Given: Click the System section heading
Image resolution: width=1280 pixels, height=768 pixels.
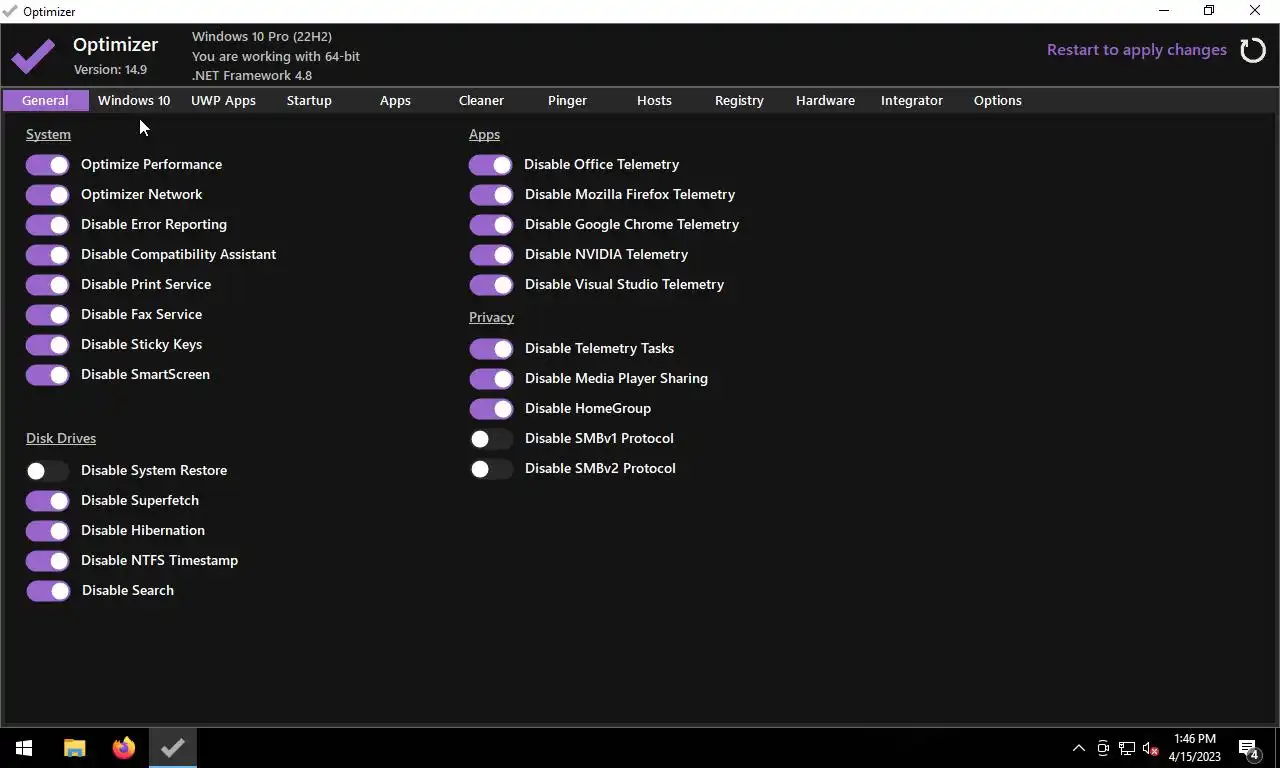Looking at the screenshot, I should [x=48, y=134].
